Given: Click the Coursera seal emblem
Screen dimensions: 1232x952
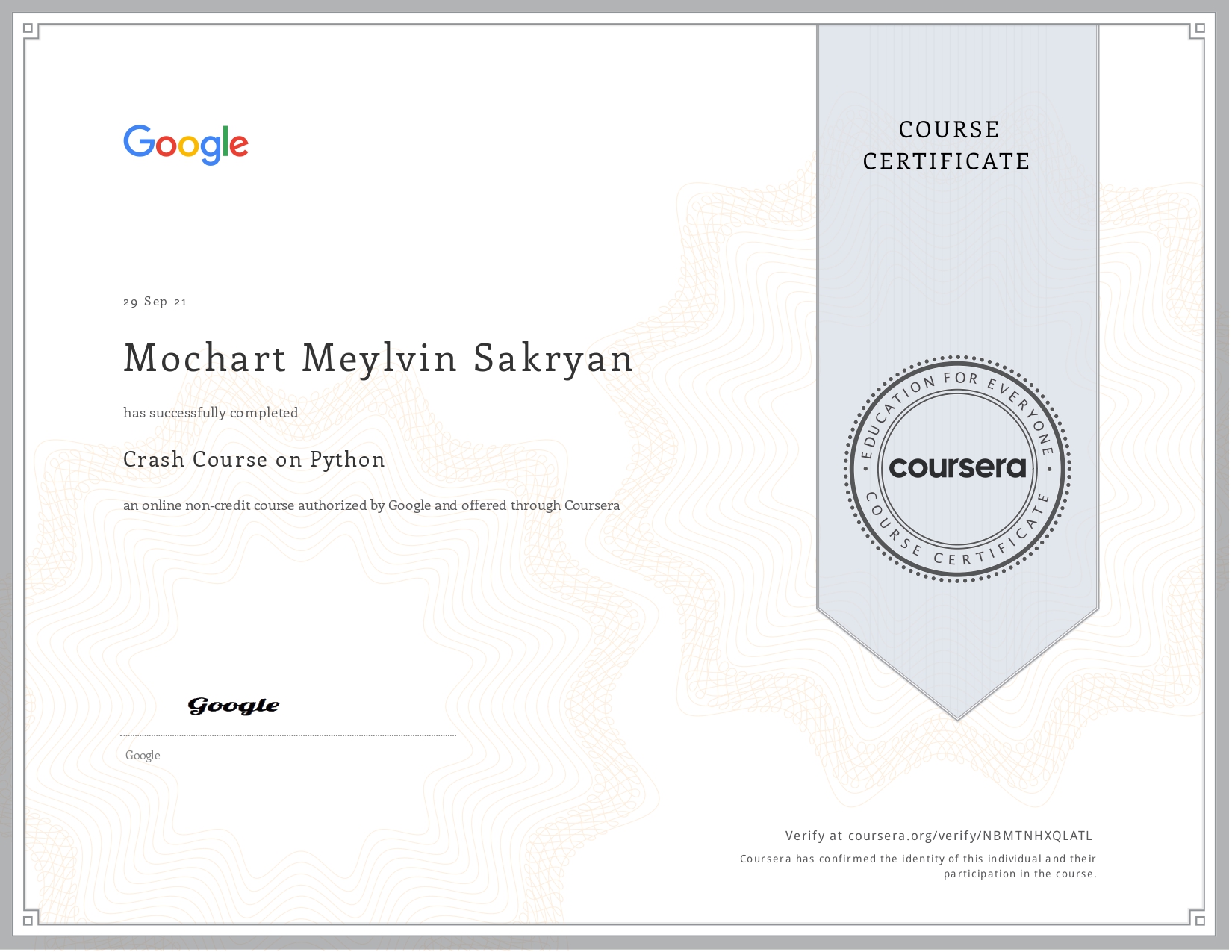Looking at the screenshot, I should pyautogui.click(x=958, y=469).
